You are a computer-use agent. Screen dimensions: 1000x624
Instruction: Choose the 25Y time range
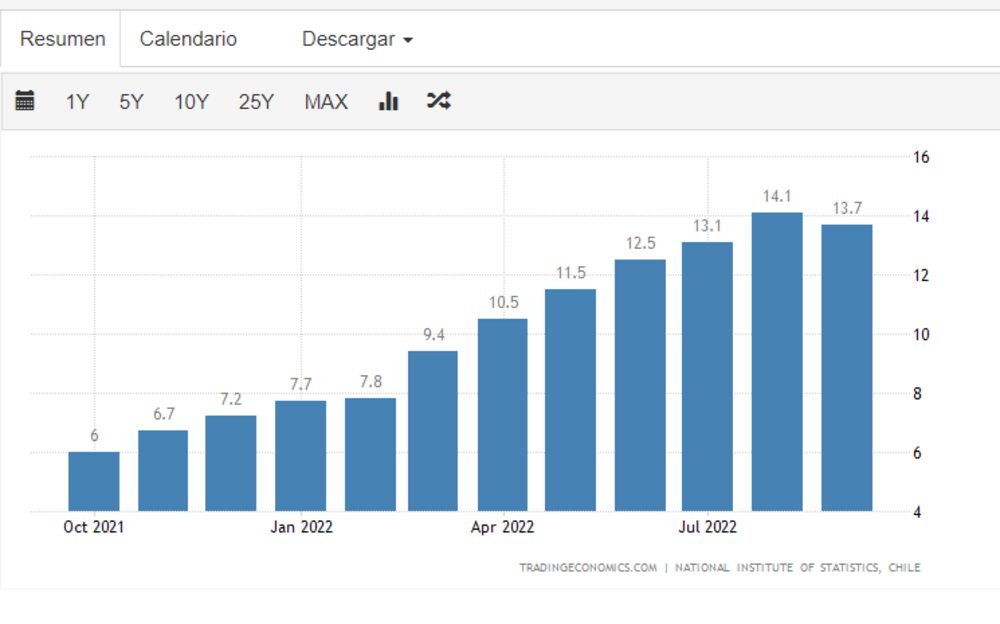click(257, 101)
